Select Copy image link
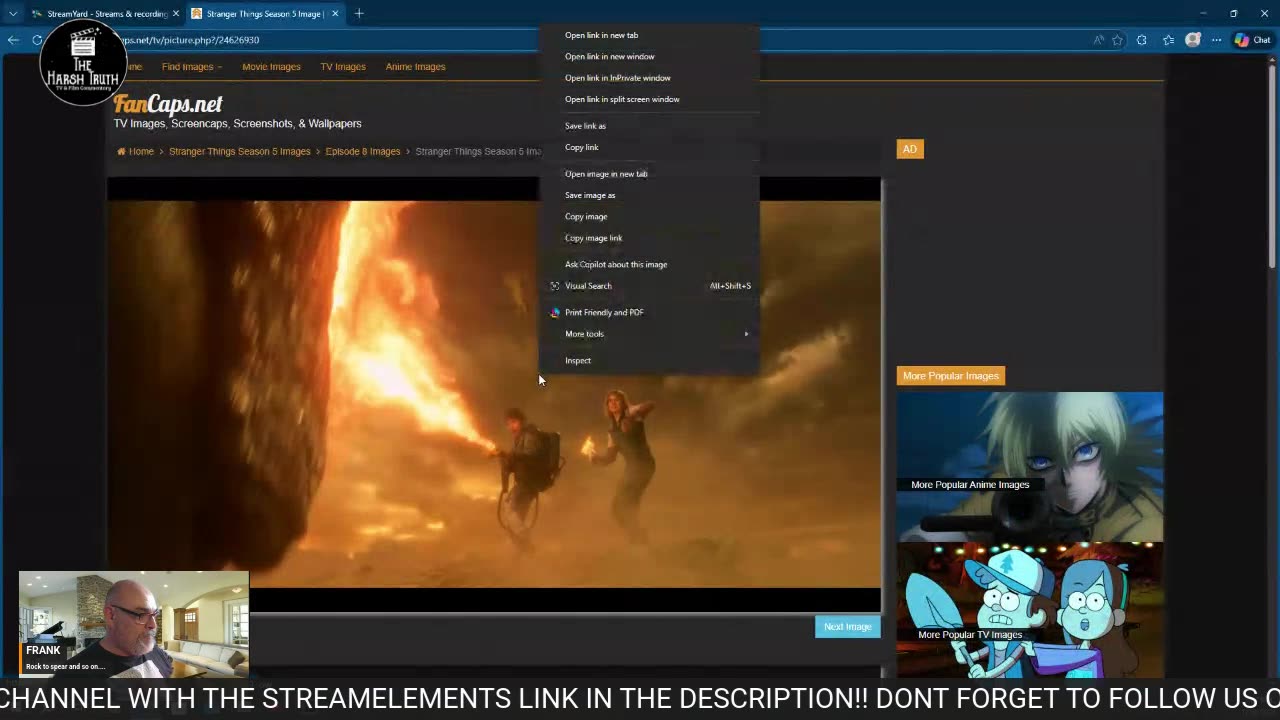Viewport: 1280px width, 720px height. click(649, 238)
